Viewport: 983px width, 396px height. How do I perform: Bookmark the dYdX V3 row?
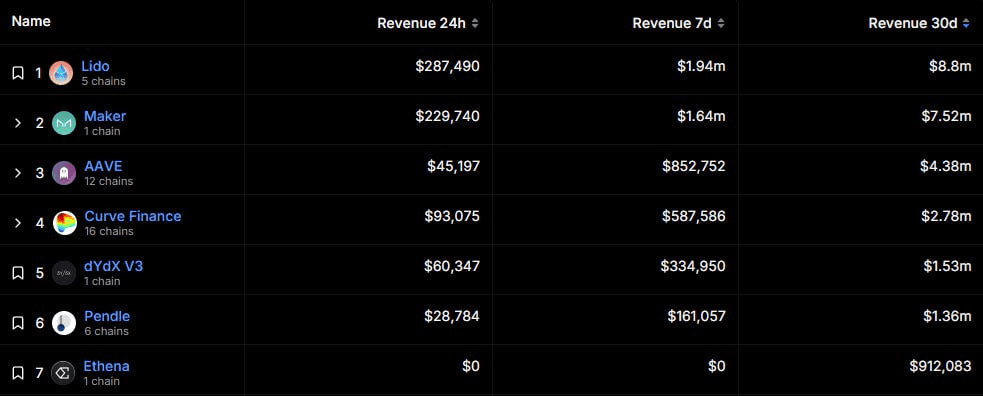pyautogui.click(x=18, y=273)
